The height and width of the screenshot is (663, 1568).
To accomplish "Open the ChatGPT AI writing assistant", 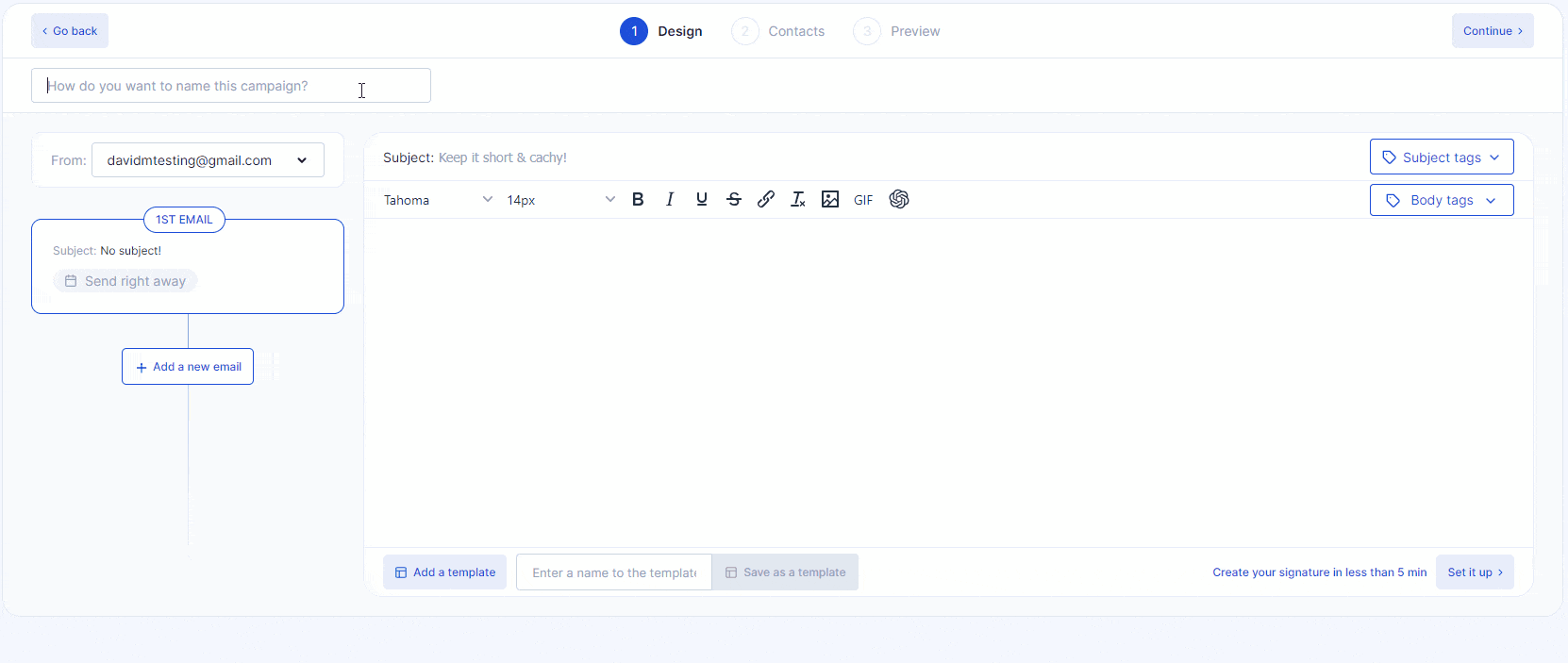I will point(899,199).
